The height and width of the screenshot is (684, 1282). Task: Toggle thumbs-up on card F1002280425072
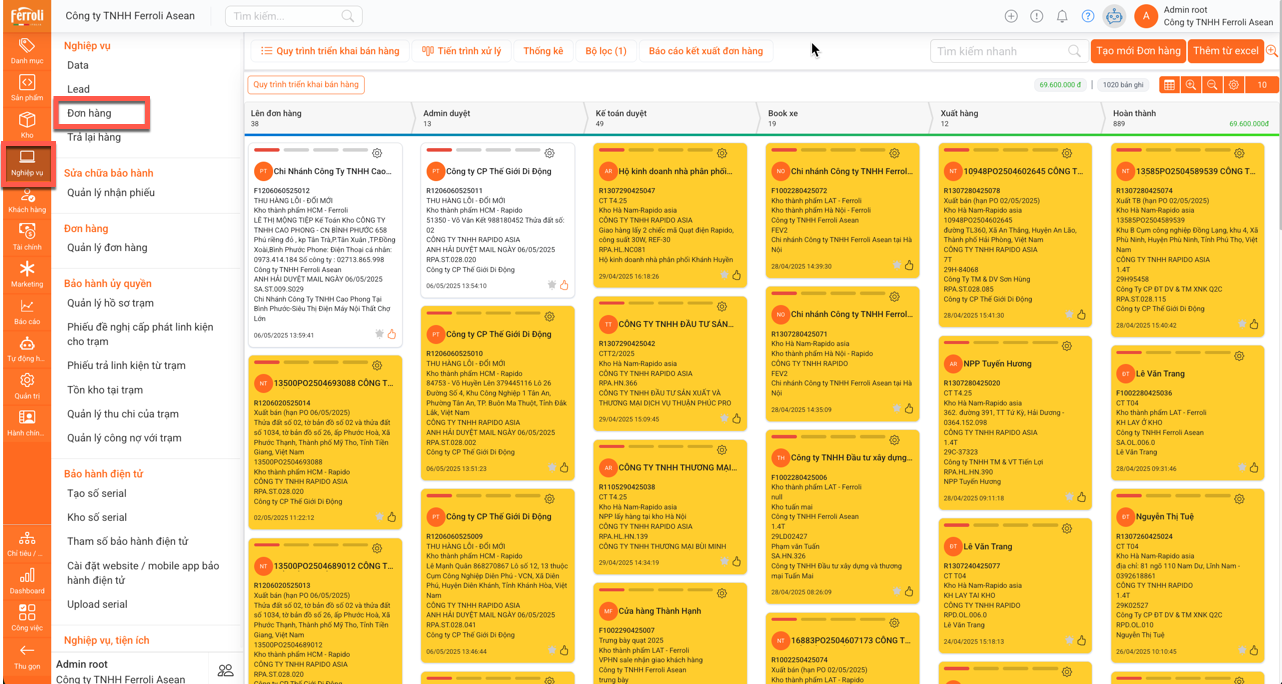tap(909, 265)
